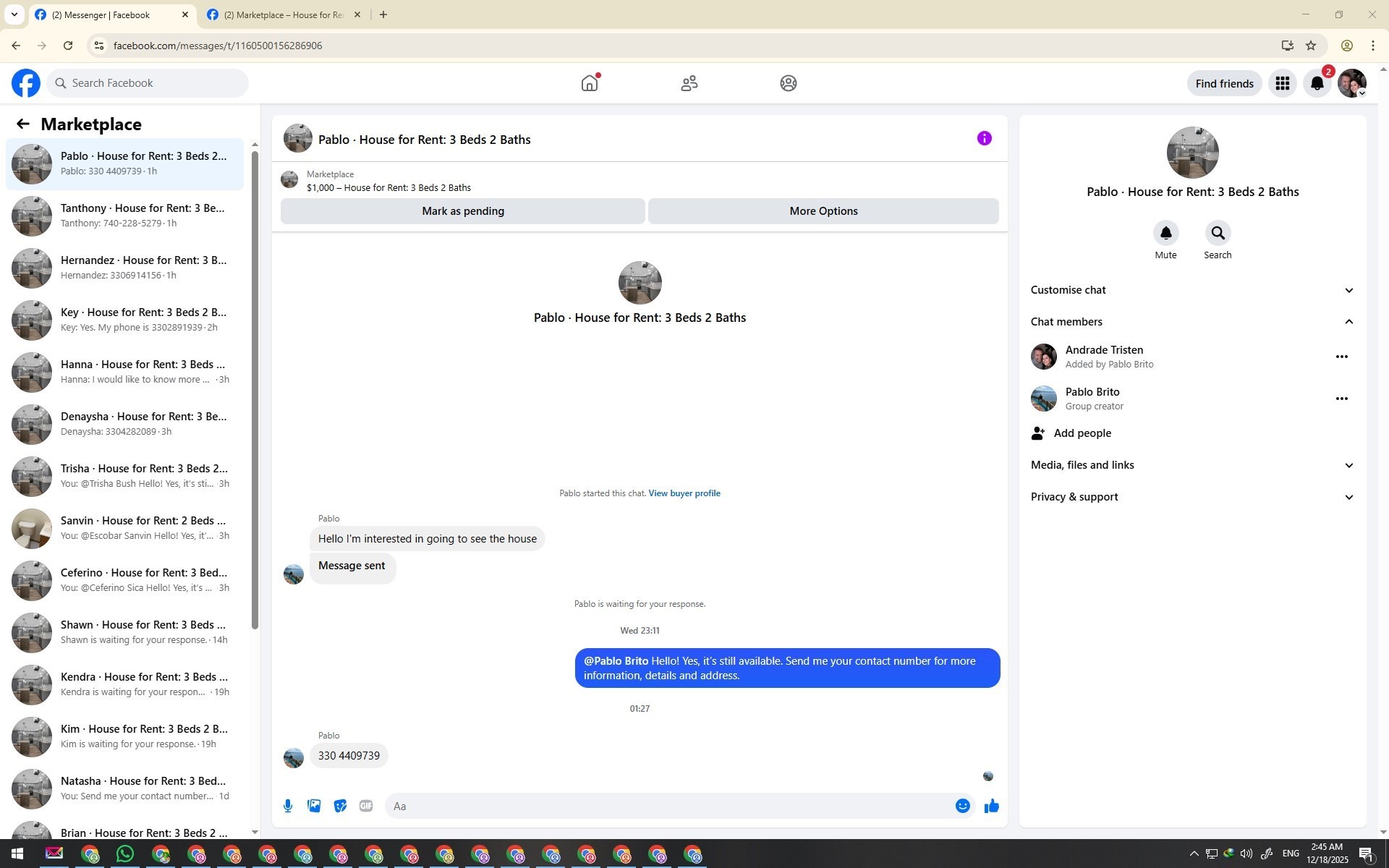Click the voice clip microphone icon

point(288,806)
